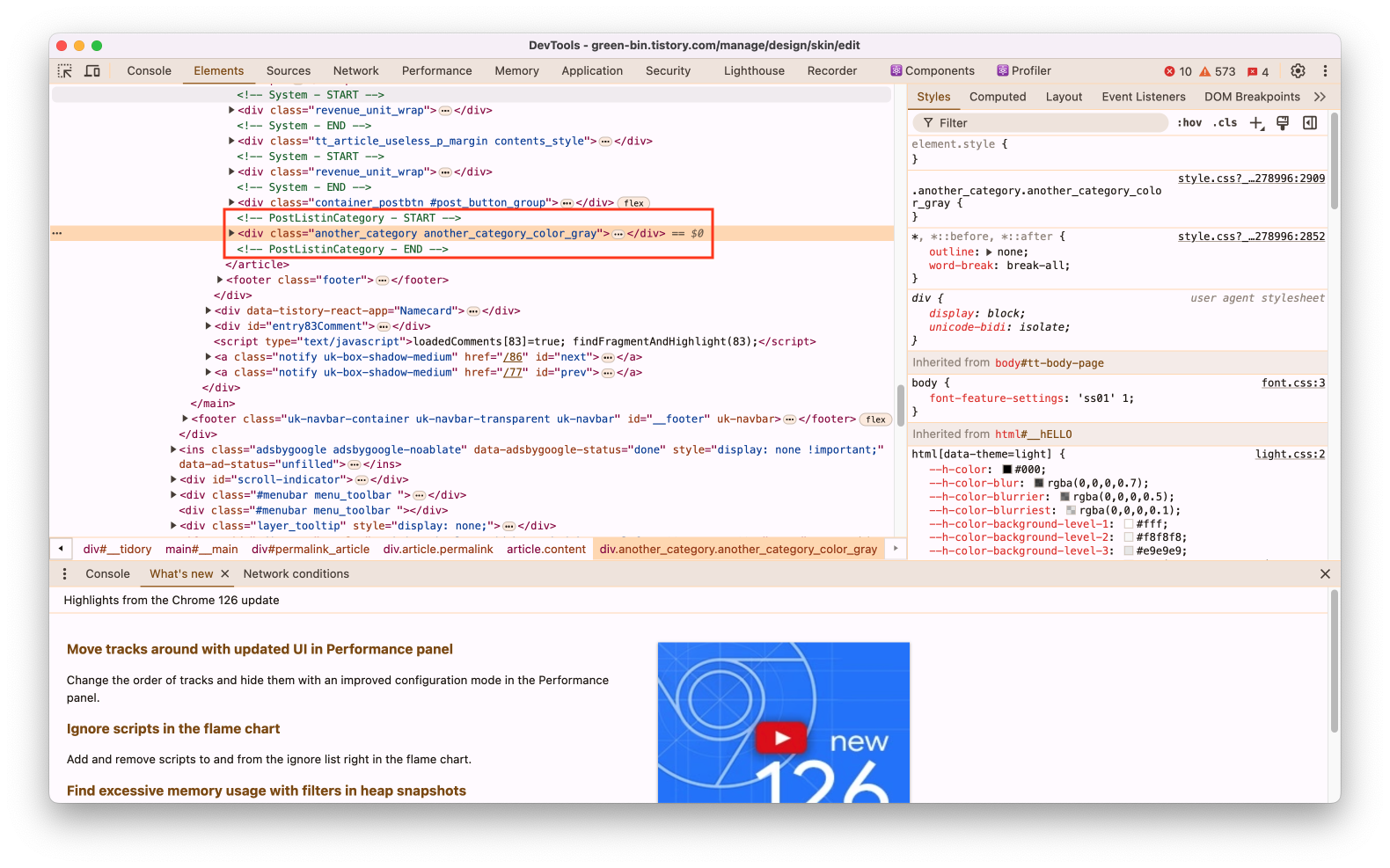Select the Layout styles tab
Screen dimensions: 1390x868
click(1064, 97)
